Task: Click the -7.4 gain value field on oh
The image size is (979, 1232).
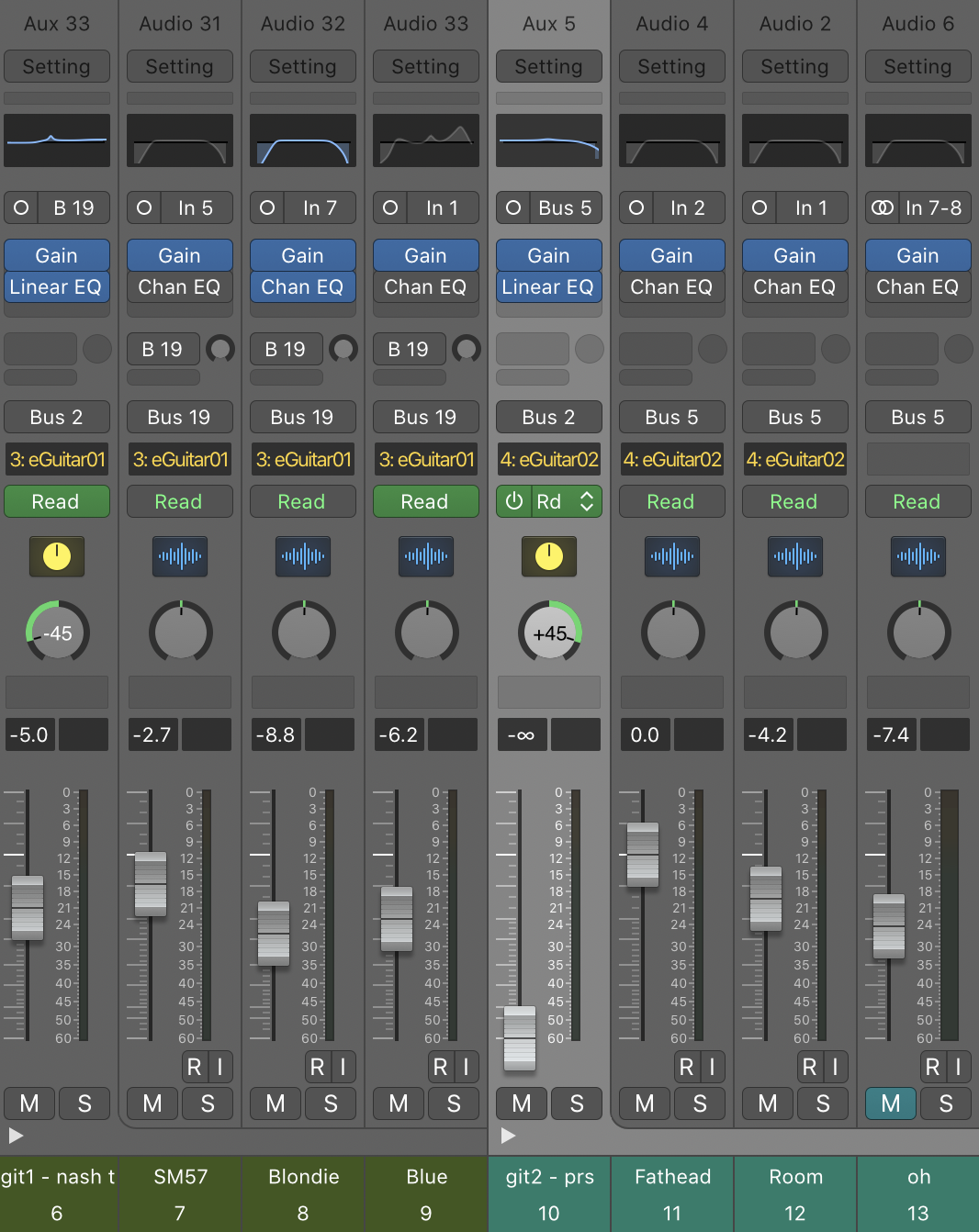Action: [x=891, y=734]
